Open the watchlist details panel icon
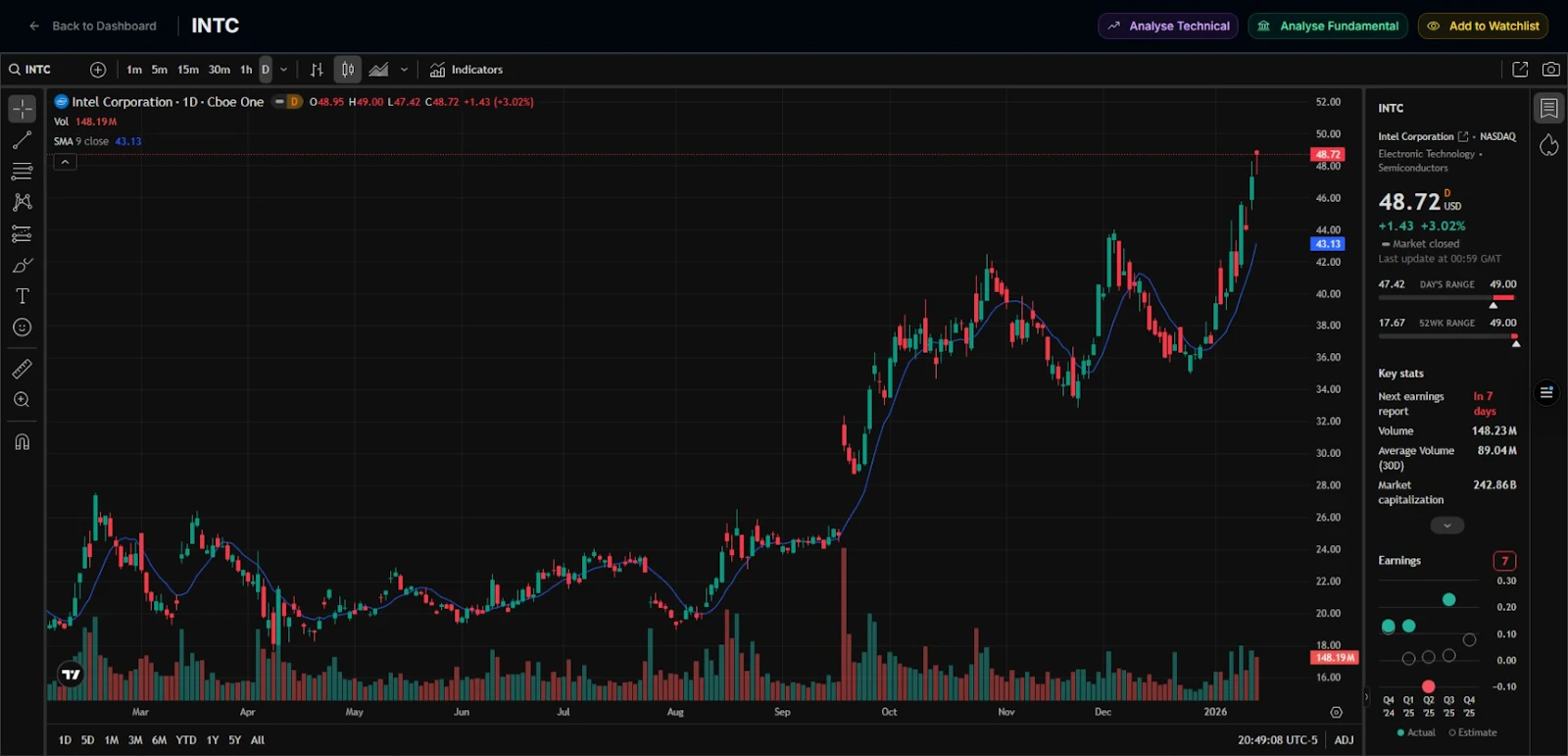1568x756 pixels. click(1548, 108)
